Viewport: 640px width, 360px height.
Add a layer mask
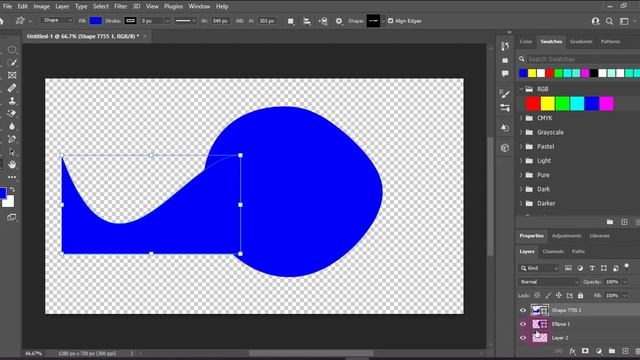coord(585,351)
